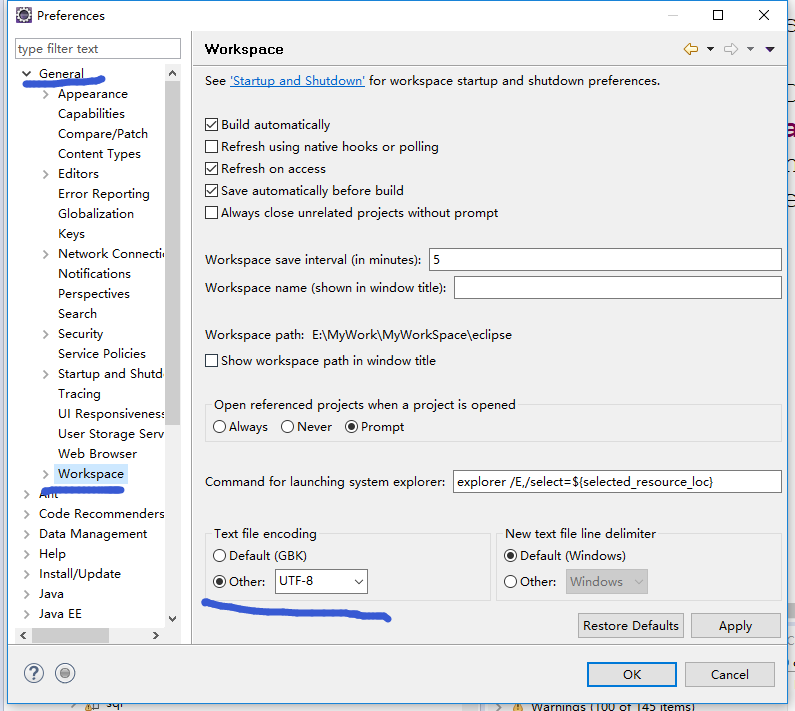Viewport: 795px width, 711px height.
Task: Select Notifications in the tree
Action: [x=94, y=274]
